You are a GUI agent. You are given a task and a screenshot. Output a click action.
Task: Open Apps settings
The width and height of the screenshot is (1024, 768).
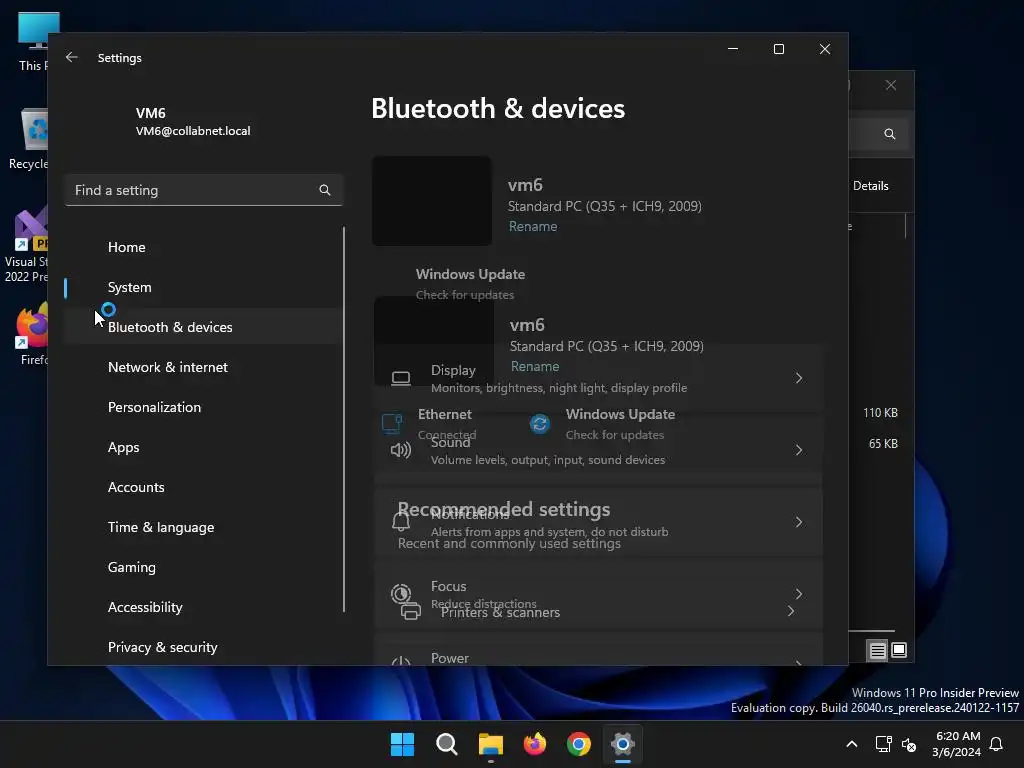[x=123, y=447]
